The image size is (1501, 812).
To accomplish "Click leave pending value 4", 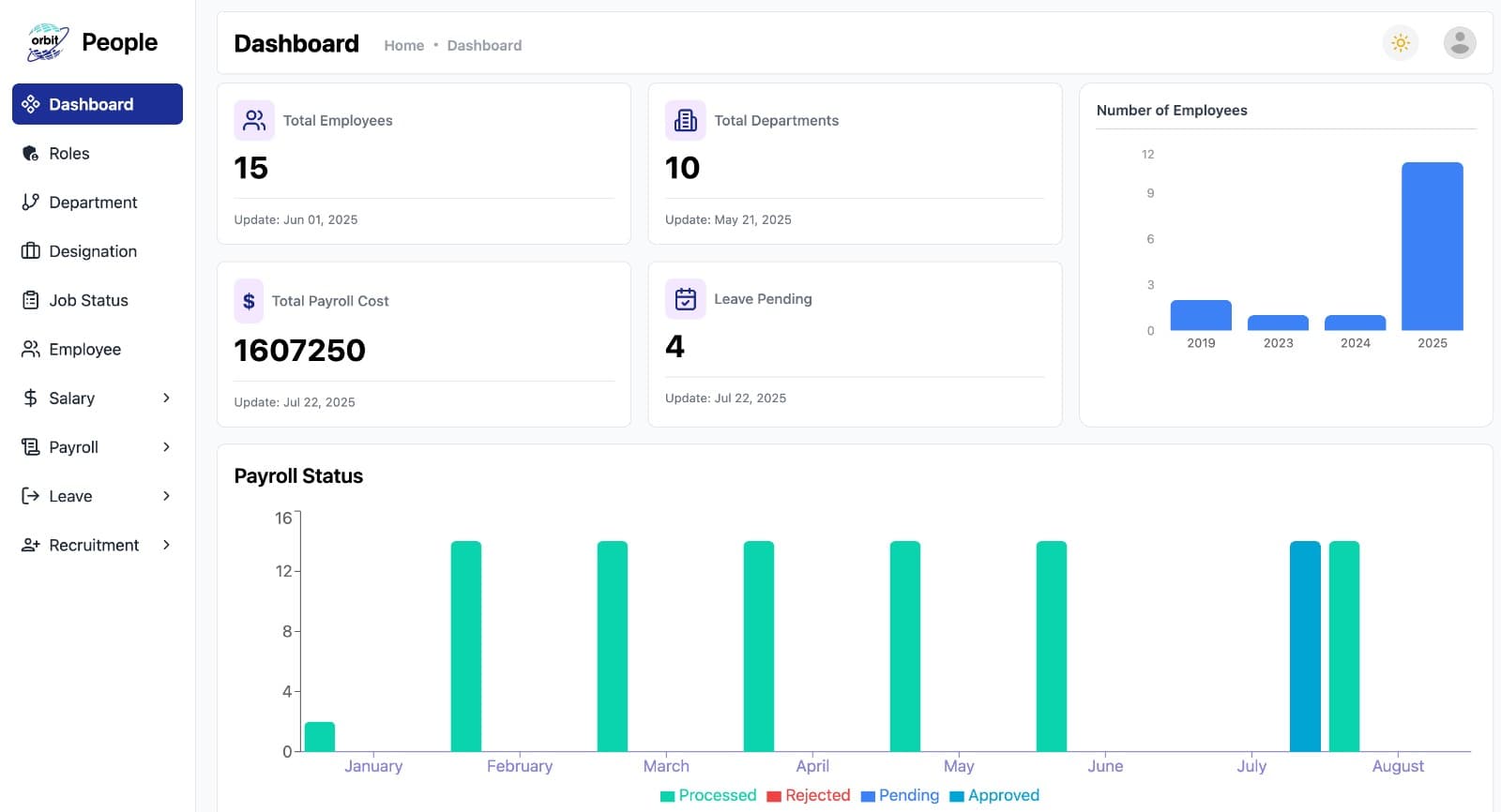I will pos(675,346).
